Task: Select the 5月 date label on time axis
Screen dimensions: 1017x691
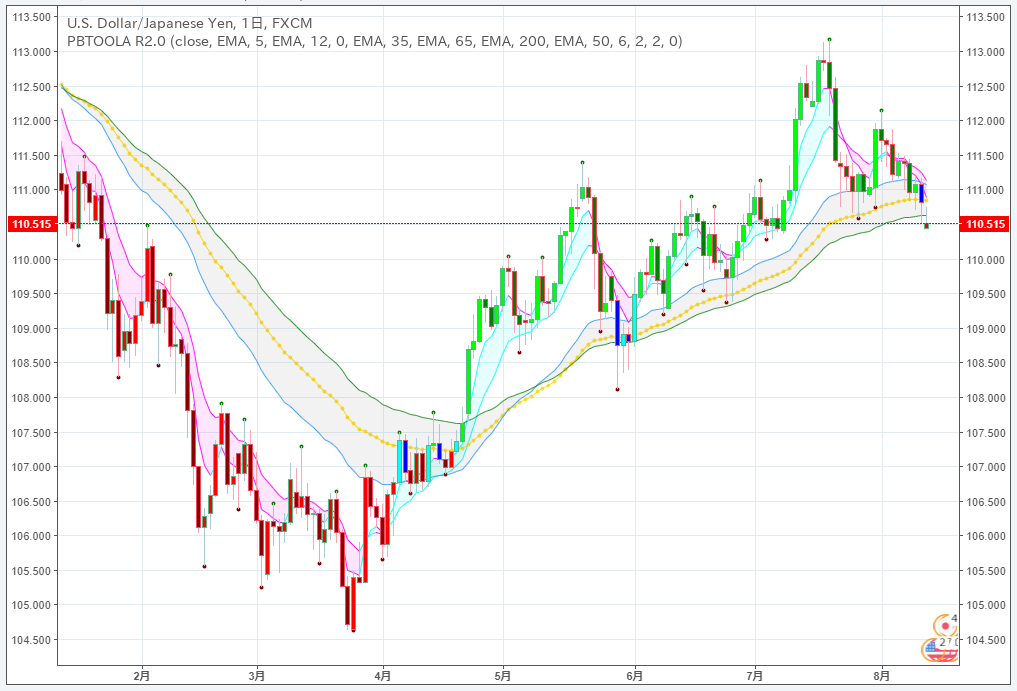Action: tap(503, 676)
